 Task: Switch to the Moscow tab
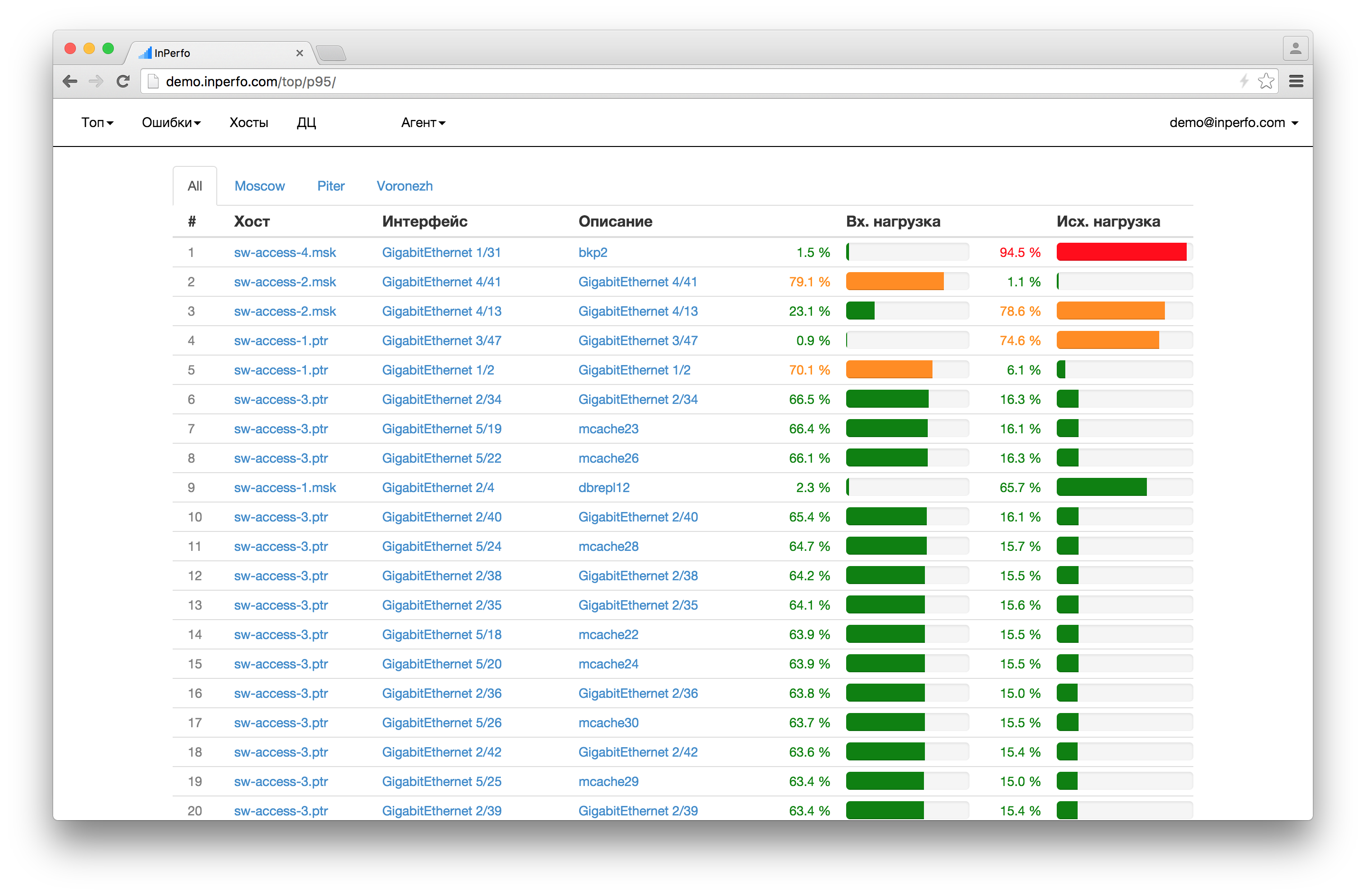259,186
